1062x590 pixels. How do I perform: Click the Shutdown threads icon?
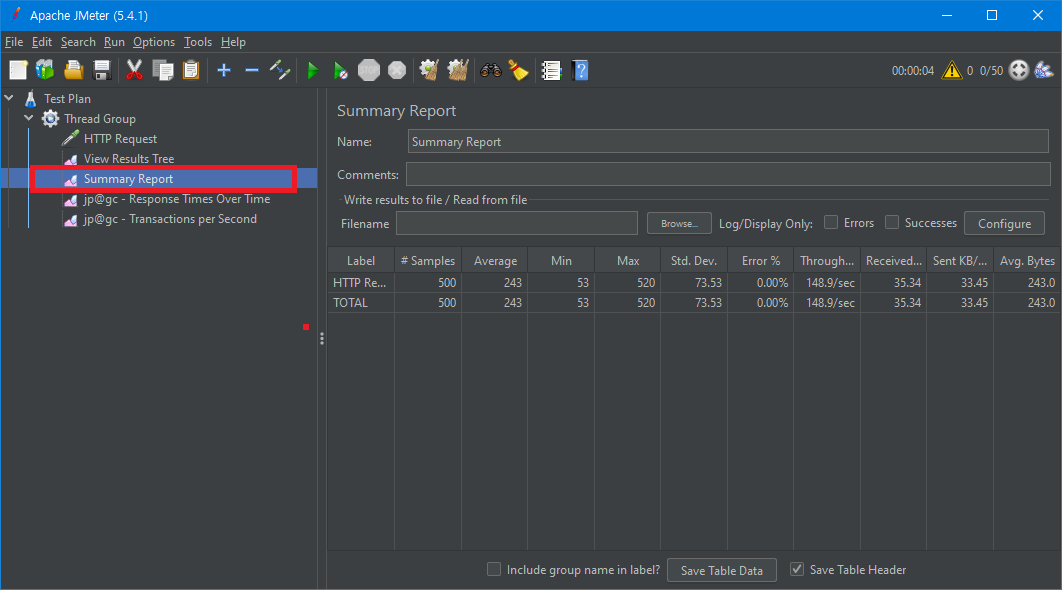[397, 70]
